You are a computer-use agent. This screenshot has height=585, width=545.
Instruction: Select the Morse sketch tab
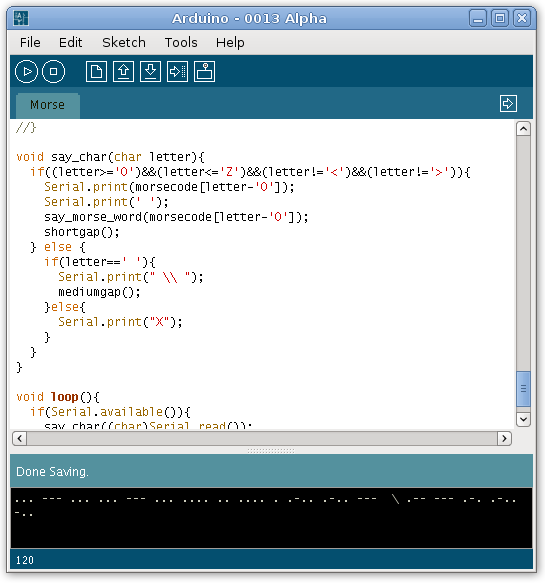(x=47, y=105)
